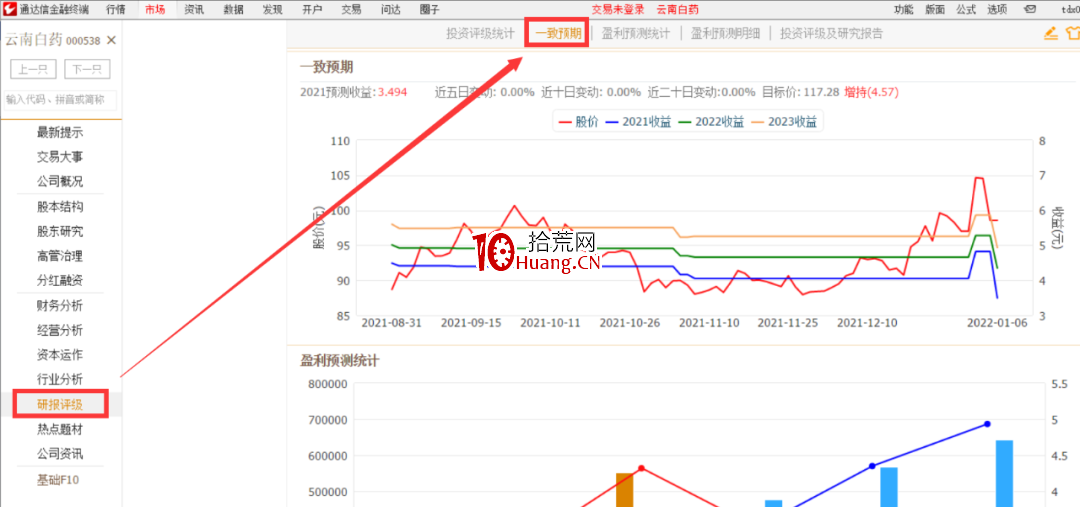Select 交易大事 in the sidebar
The height and width of the screenshot is (507, 1080).
[60, 157]
